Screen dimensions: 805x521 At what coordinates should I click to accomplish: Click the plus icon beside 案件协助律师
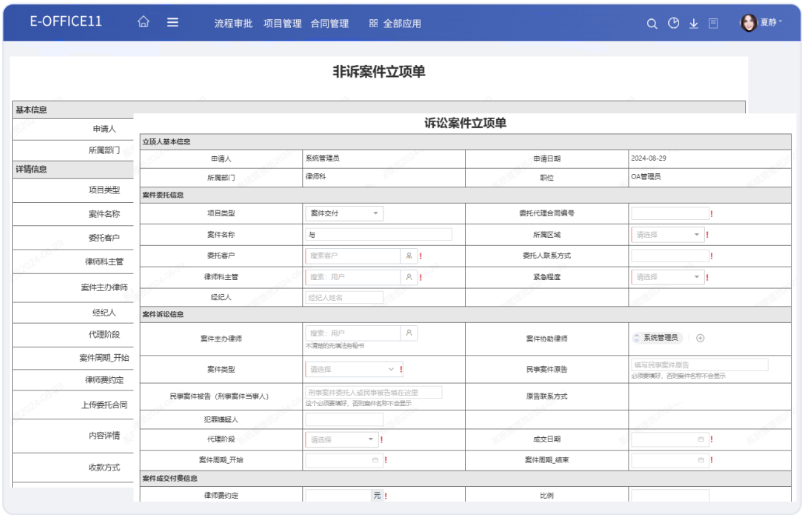(x=700, y=338)
